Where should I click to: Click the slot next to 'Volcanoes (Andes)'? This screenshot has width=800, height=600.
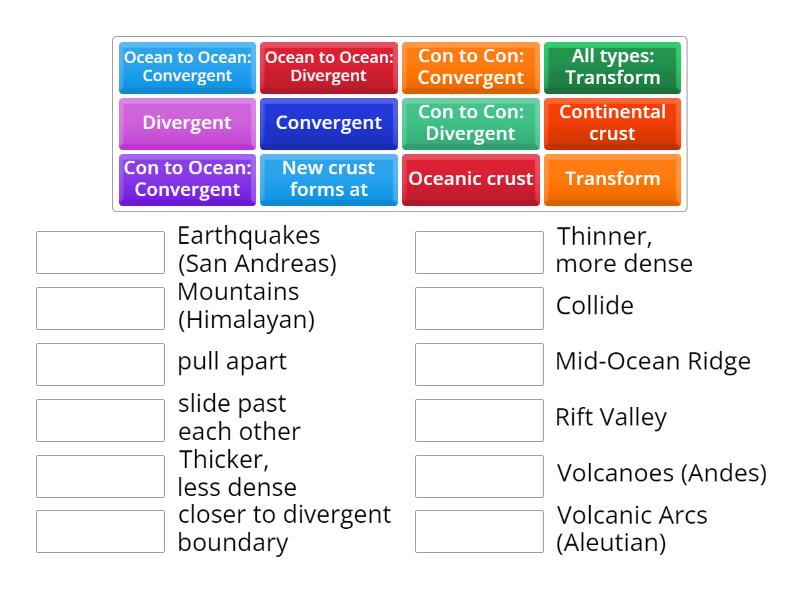click(x=479, y=476)
